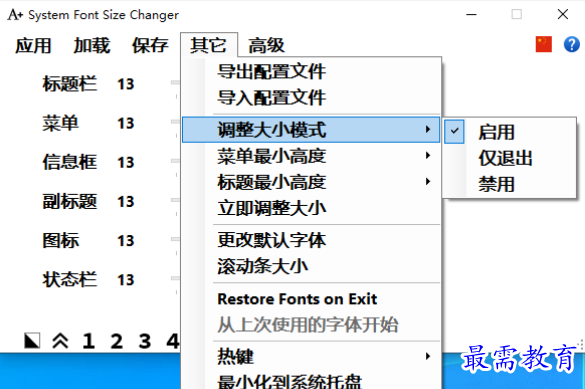Expand the 菜单最小高度 submenu

(x=311, y=156)
